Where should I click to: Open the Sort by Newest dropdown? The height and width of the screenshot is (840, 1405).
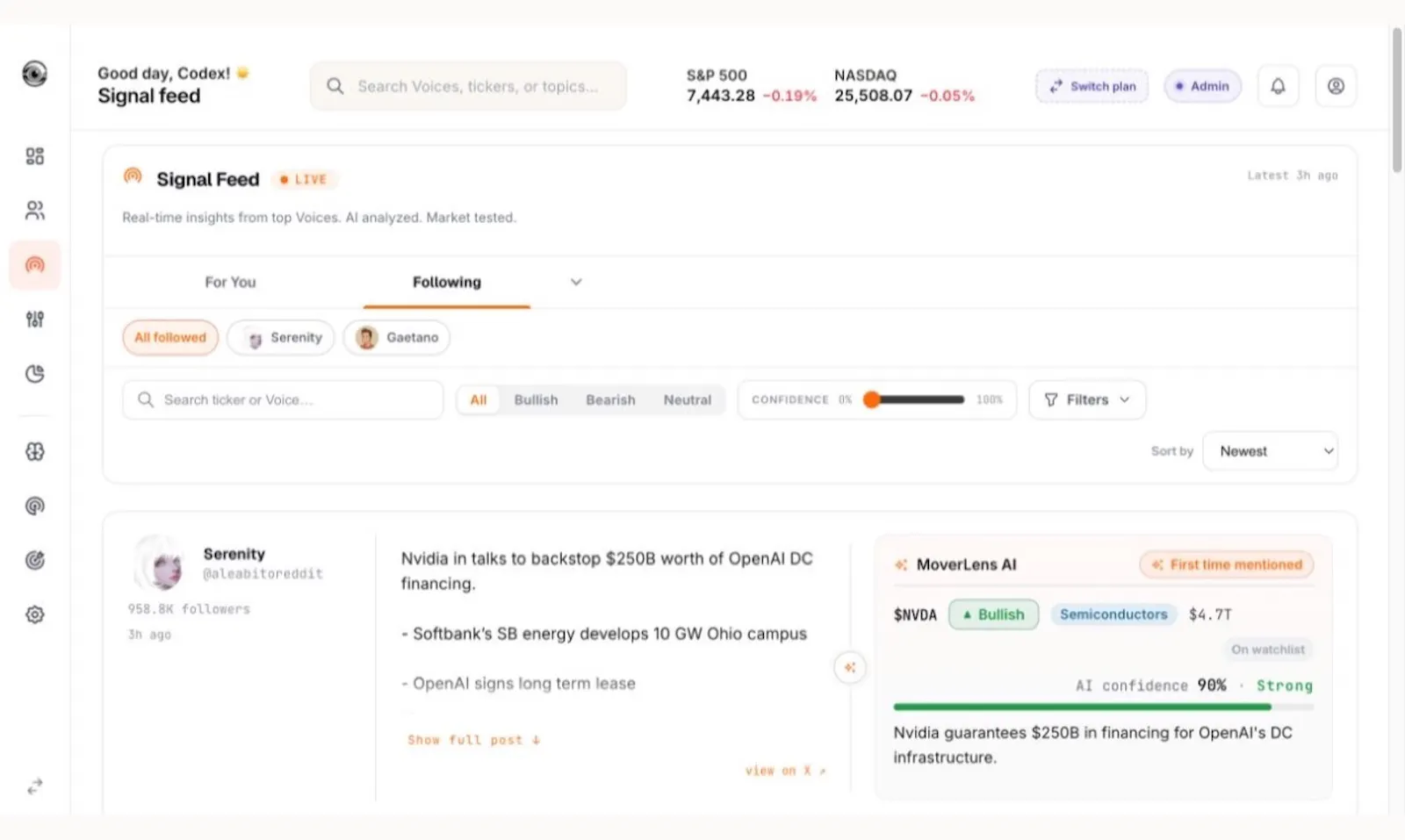tap(1270, 451)
